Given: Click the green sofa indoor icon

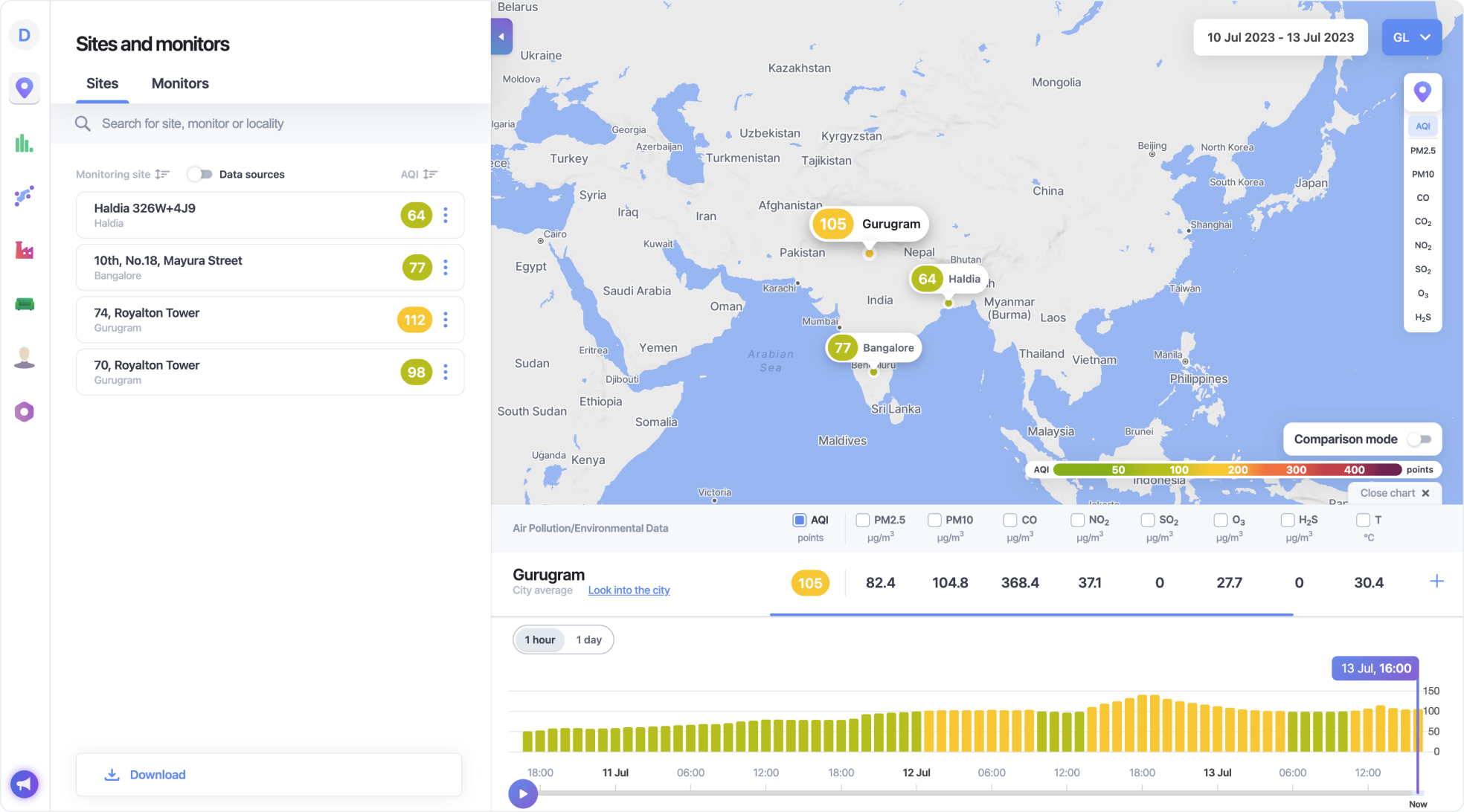Looking at the screenshot, I should pyautogui.click(x=25, y=304).
